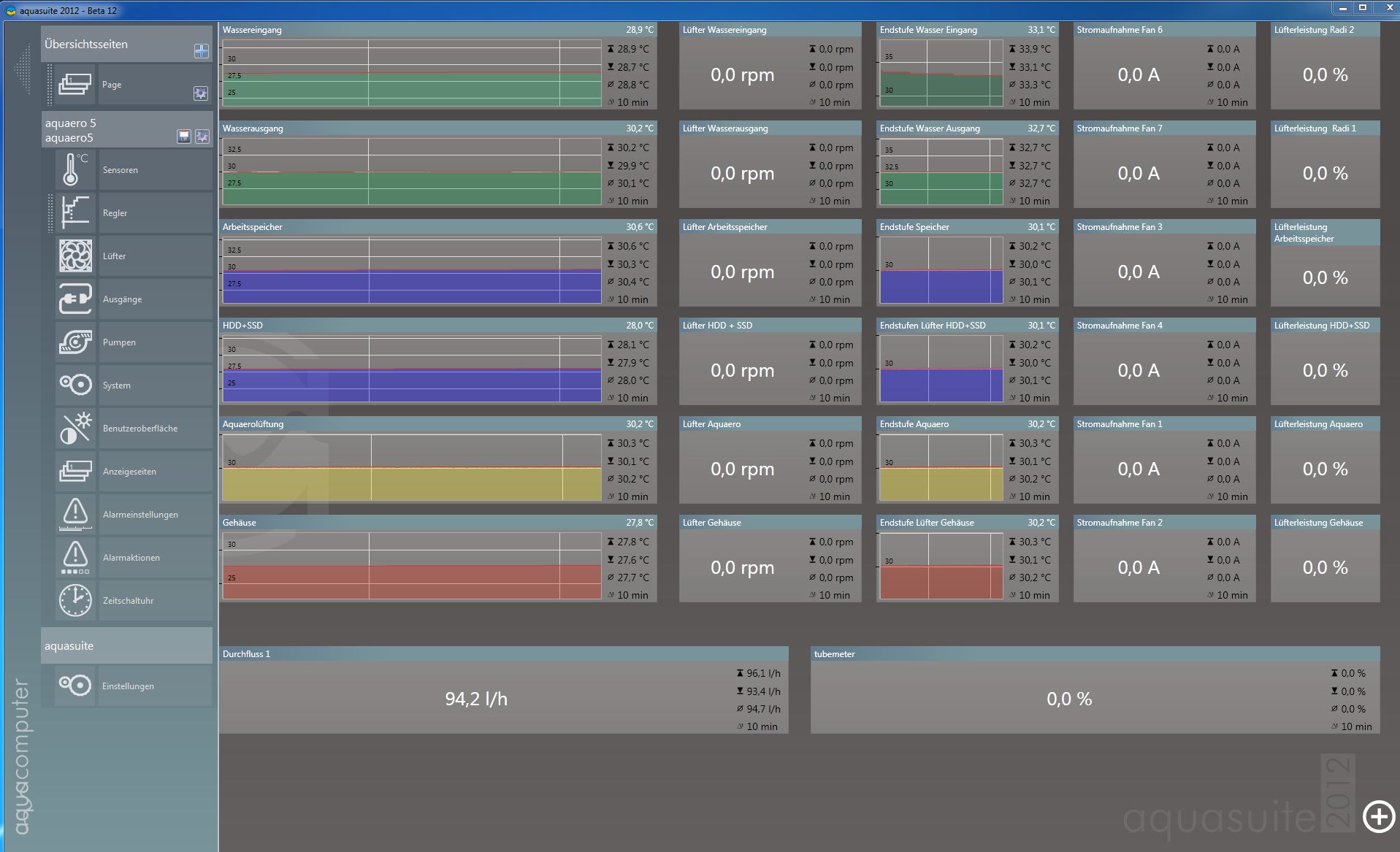Click the Alarmaktionen label
Viewport: 1400px width, 852px height.
(131, 558)
